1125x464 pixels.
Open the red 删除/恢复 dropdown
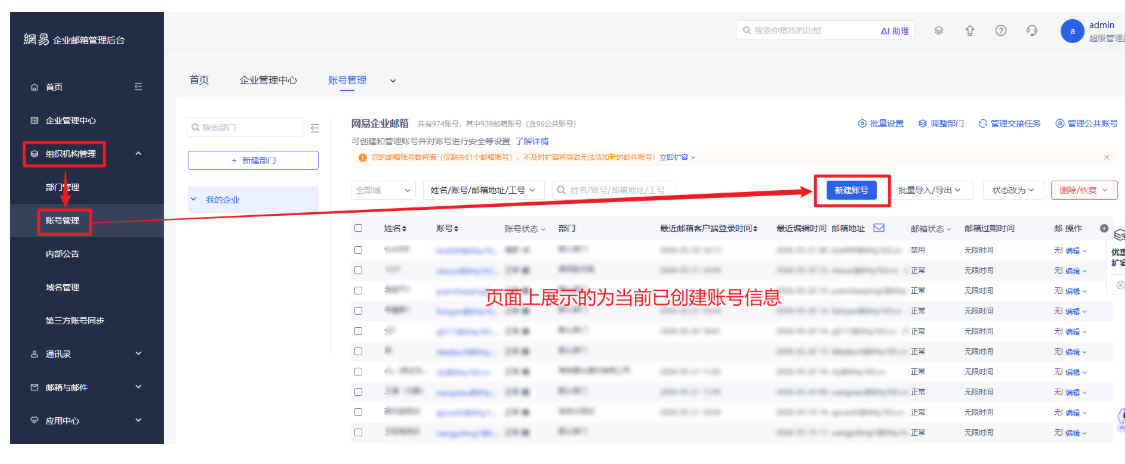point(1084,190)
